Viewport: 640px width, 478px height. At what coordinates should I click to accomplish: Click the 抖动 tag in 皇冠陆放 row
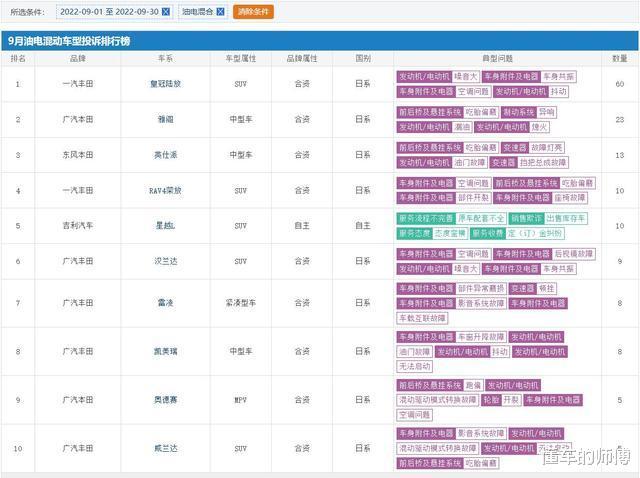pyautogui.click(x=558, y=91)
